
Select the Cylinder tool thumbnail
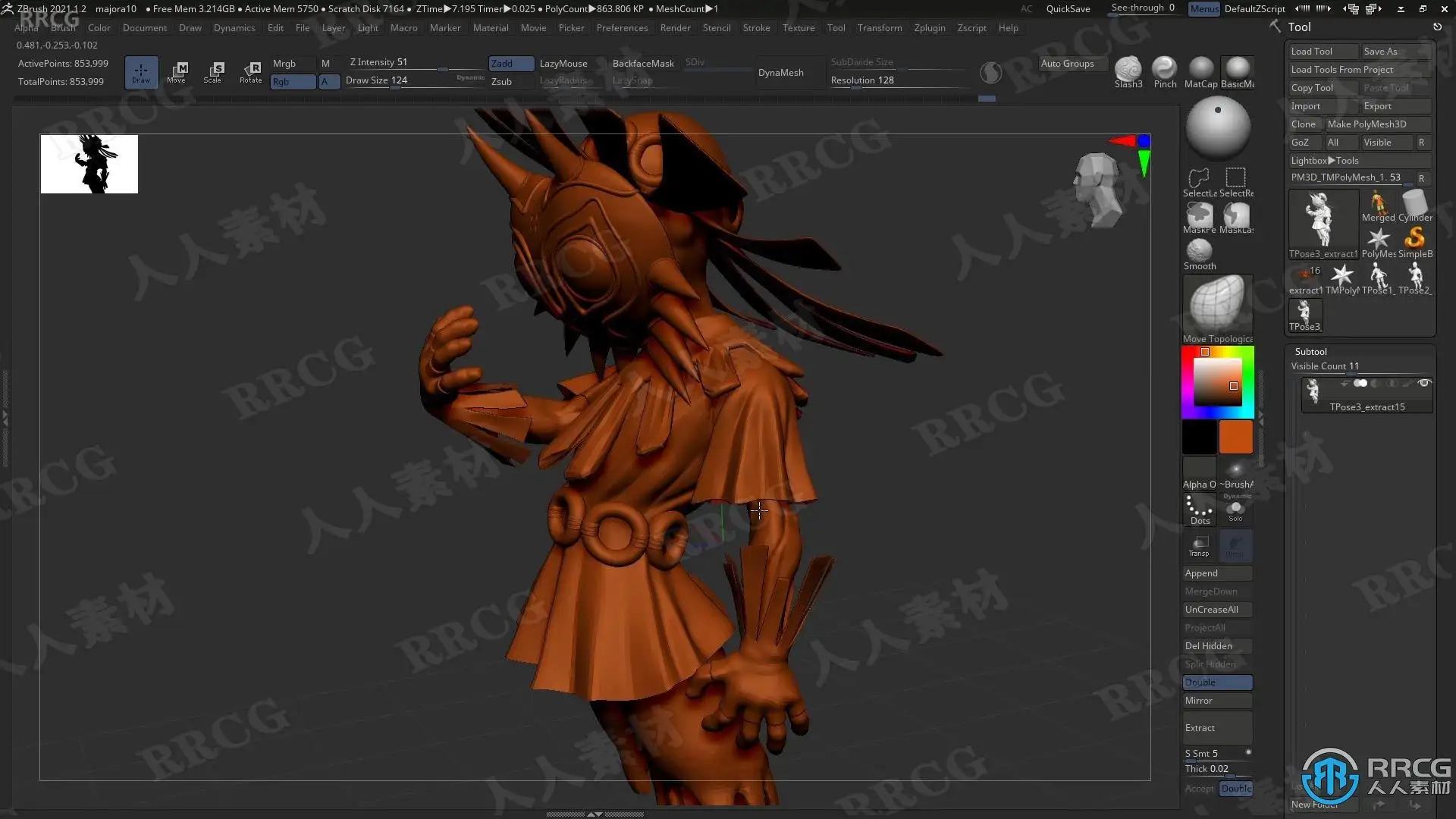tap(1415, 206)
